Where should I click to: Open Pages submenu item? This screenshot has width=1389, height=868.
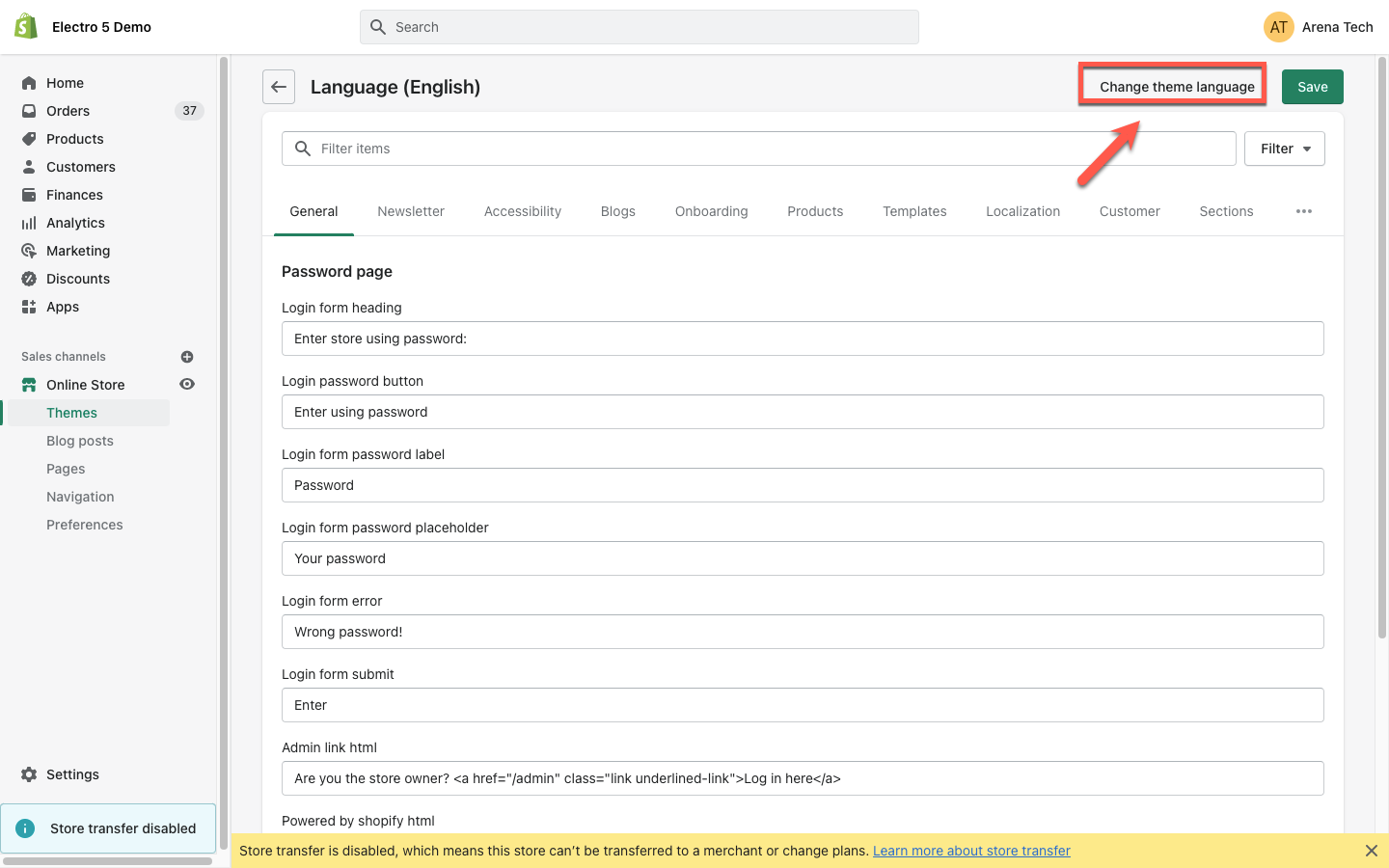pyautogui.click(x=66, y=469)
